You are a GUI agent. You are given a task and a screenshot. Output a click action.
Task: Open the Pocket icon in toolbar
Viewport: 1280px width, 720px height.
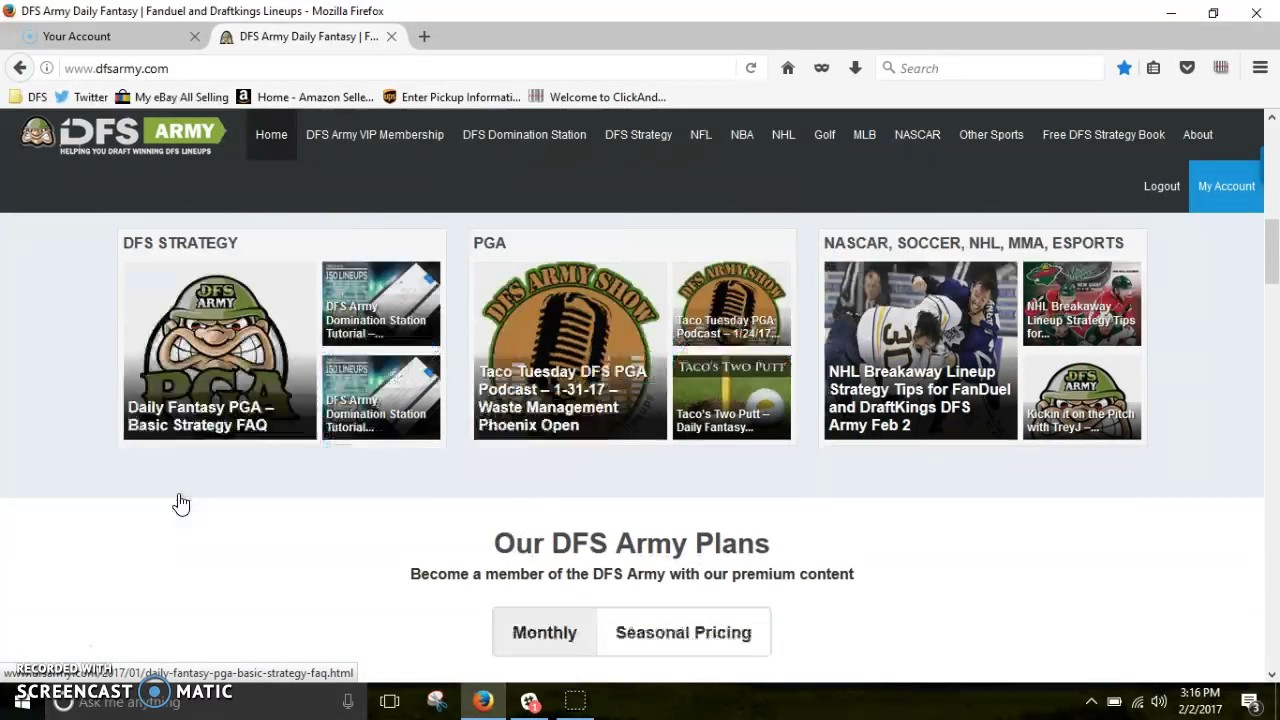click(1187, 68)
